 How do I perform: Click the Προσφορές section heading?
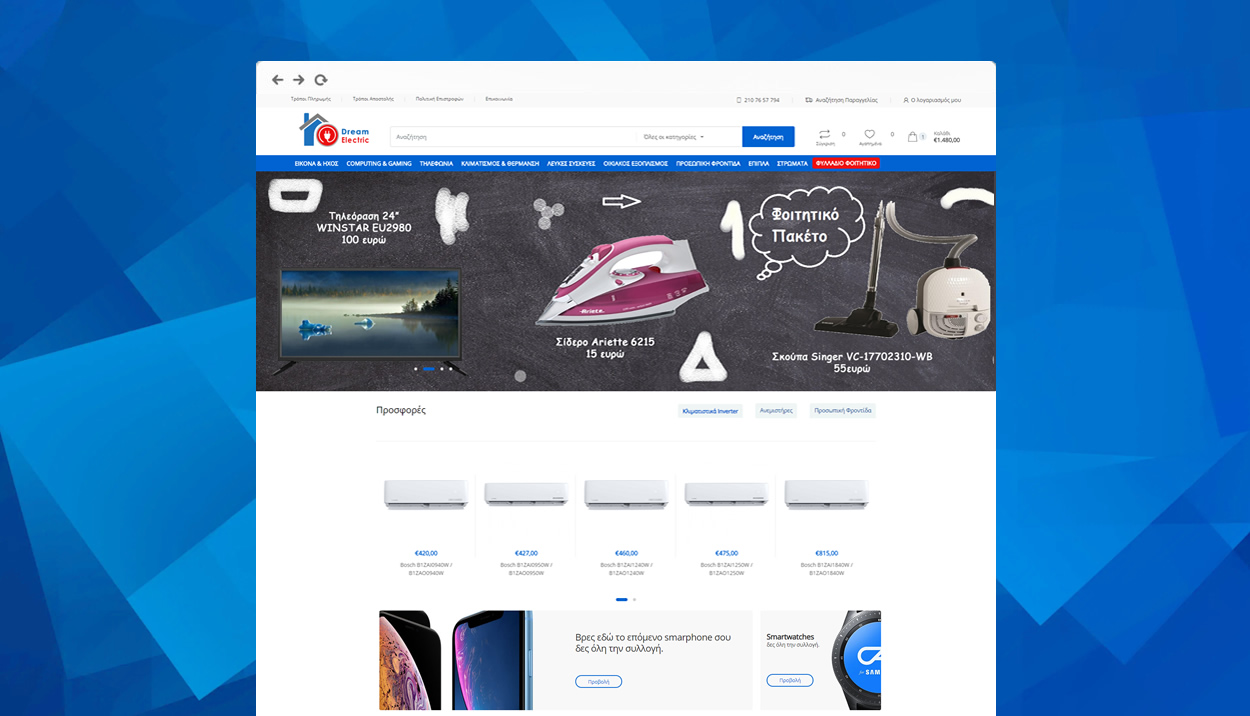pos(401,410)
